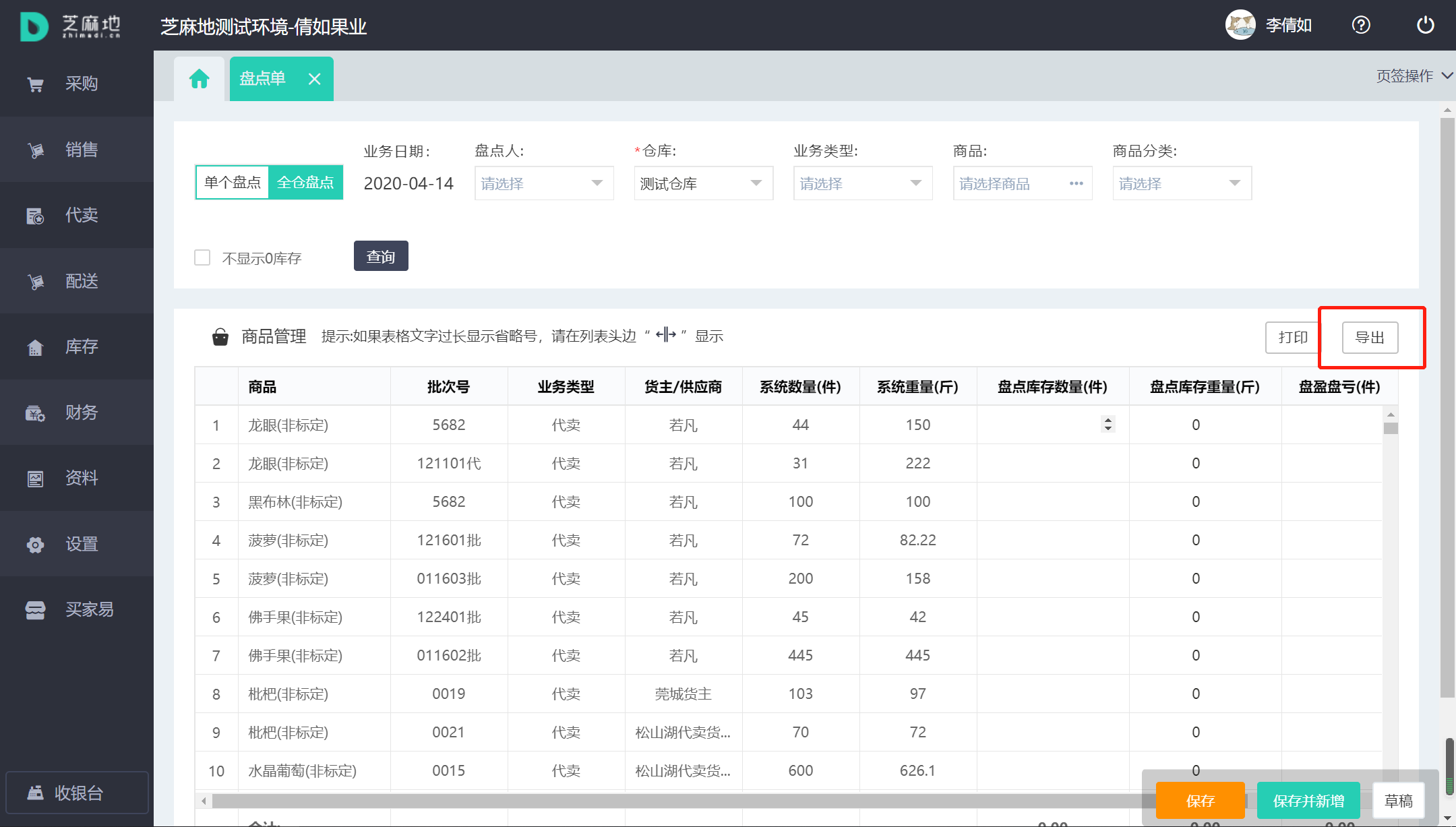
Task: Click the home tab icon
Action: click(x=200, y=79)
